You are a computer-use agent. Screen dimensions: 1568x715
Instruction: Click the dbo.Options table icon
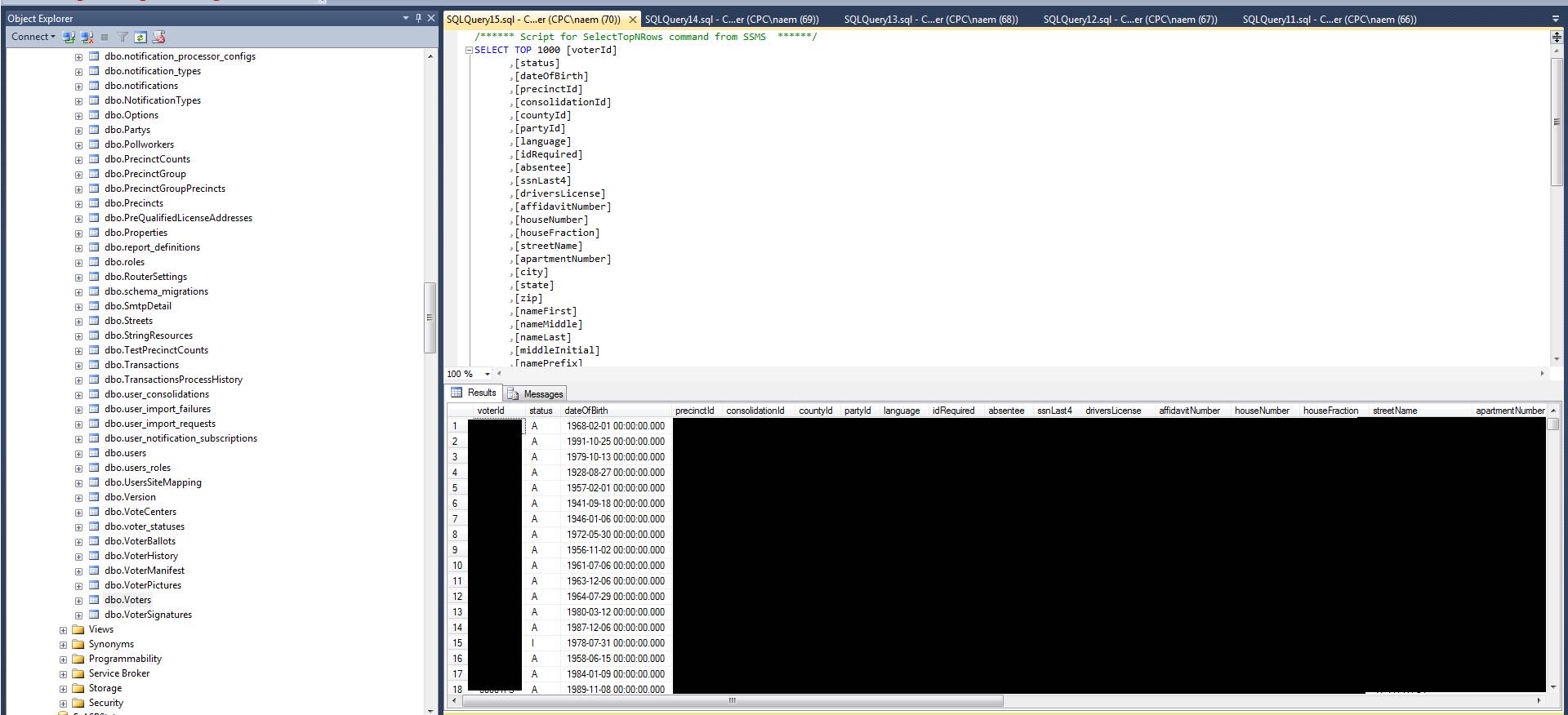(x=94, y=115)
